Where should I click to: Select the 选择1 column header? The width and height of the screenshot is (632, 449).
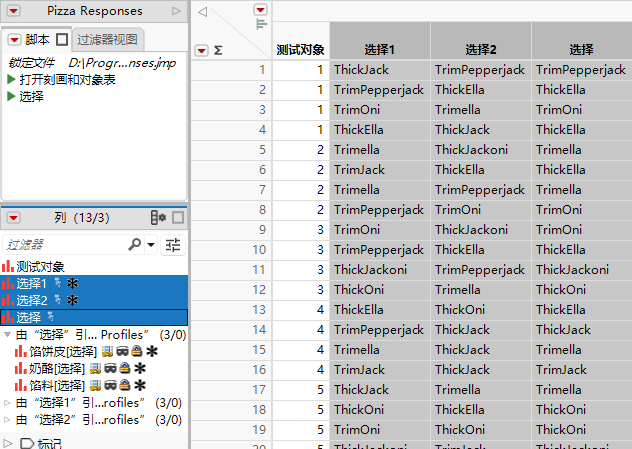click(380, 50)
